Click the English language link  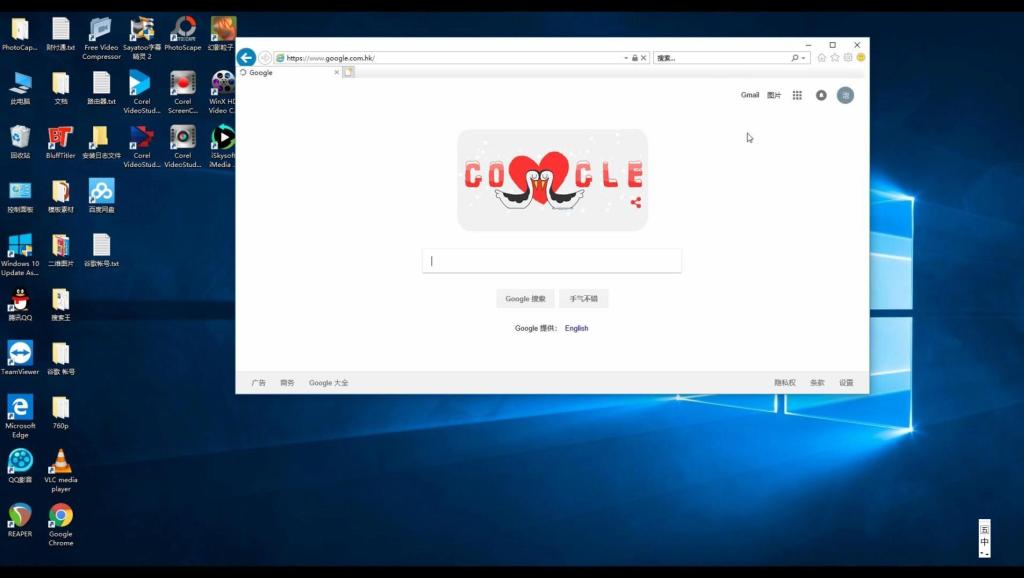coord(576,328)
